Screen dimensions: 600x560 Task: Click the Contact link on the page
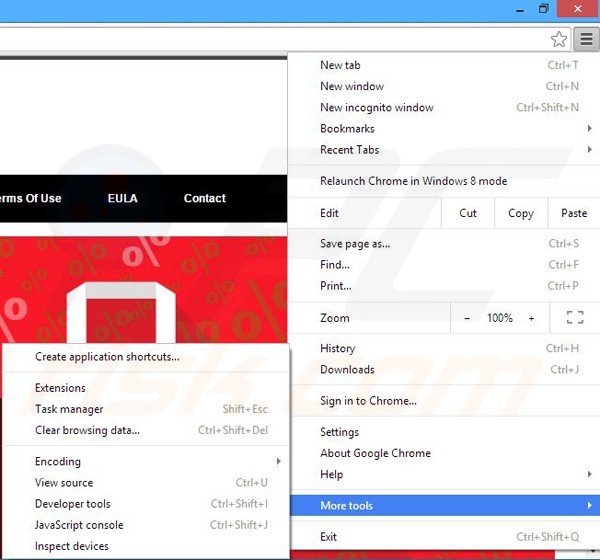(x=205, y=198)
